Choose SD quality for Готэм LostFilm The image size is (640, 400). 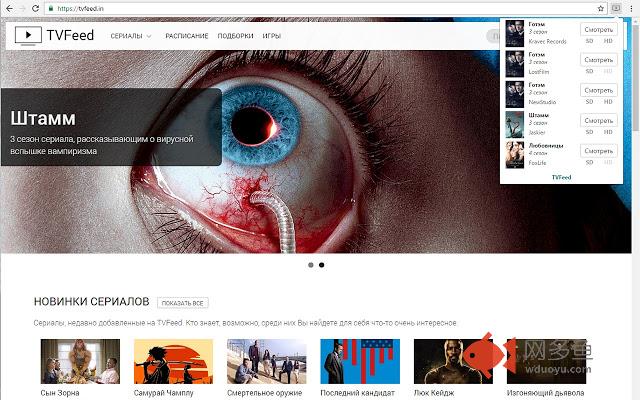tap(589, 71)
